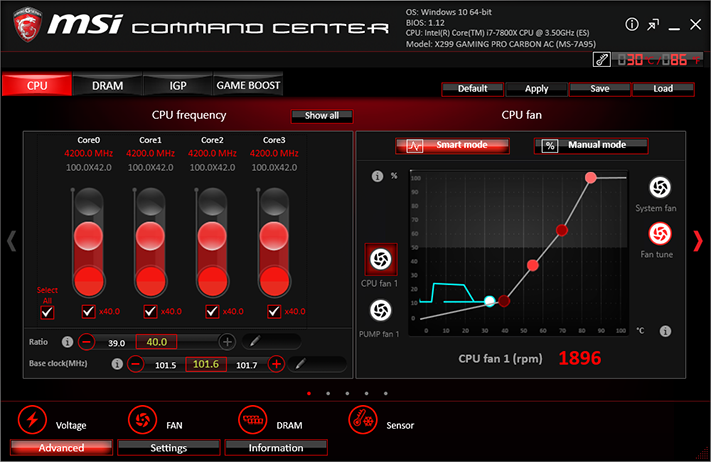
Task: Decrease Ratio with minus button
Action: pos(86,342)
